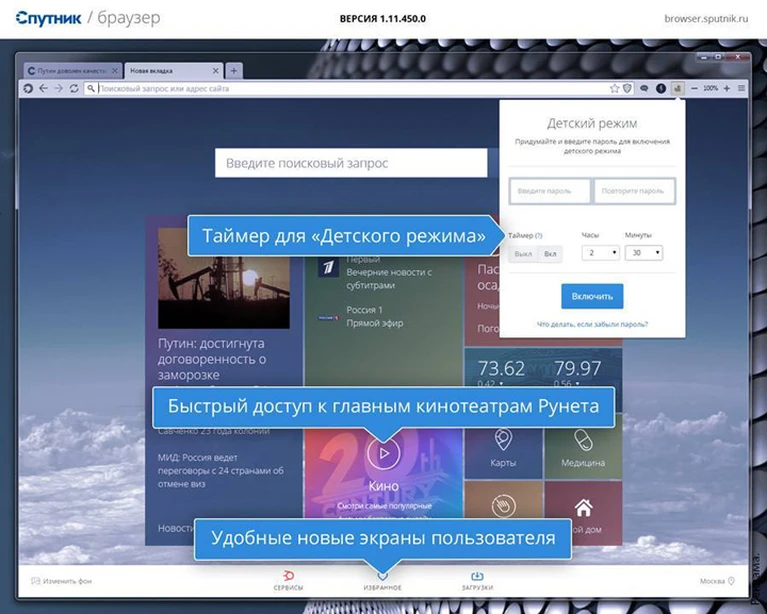Open the Избранное bottom tab
The height and width of the screenshot is (614, 767).
coord(383,582)
